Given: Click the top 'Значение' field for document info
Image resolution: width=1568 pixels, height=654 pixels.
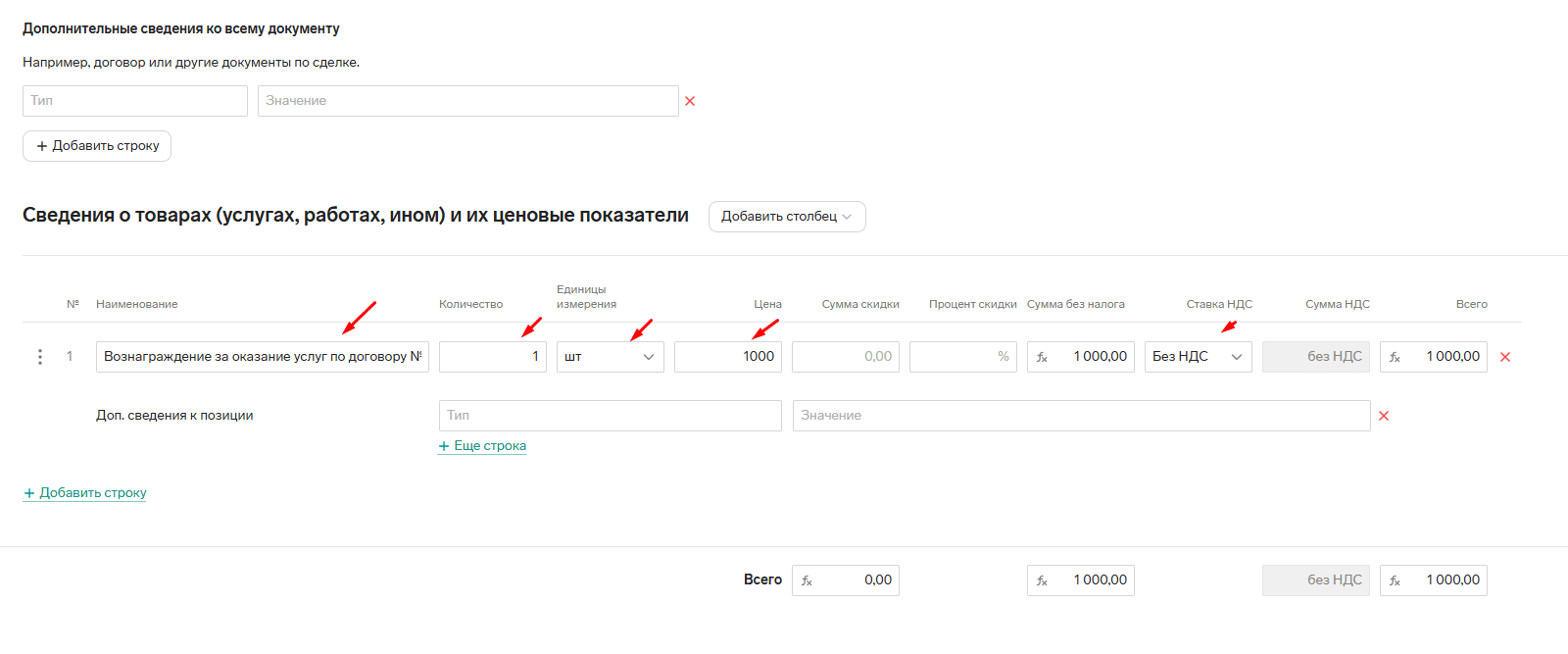Looking at the screenshot, I should (x=467, y=101).
